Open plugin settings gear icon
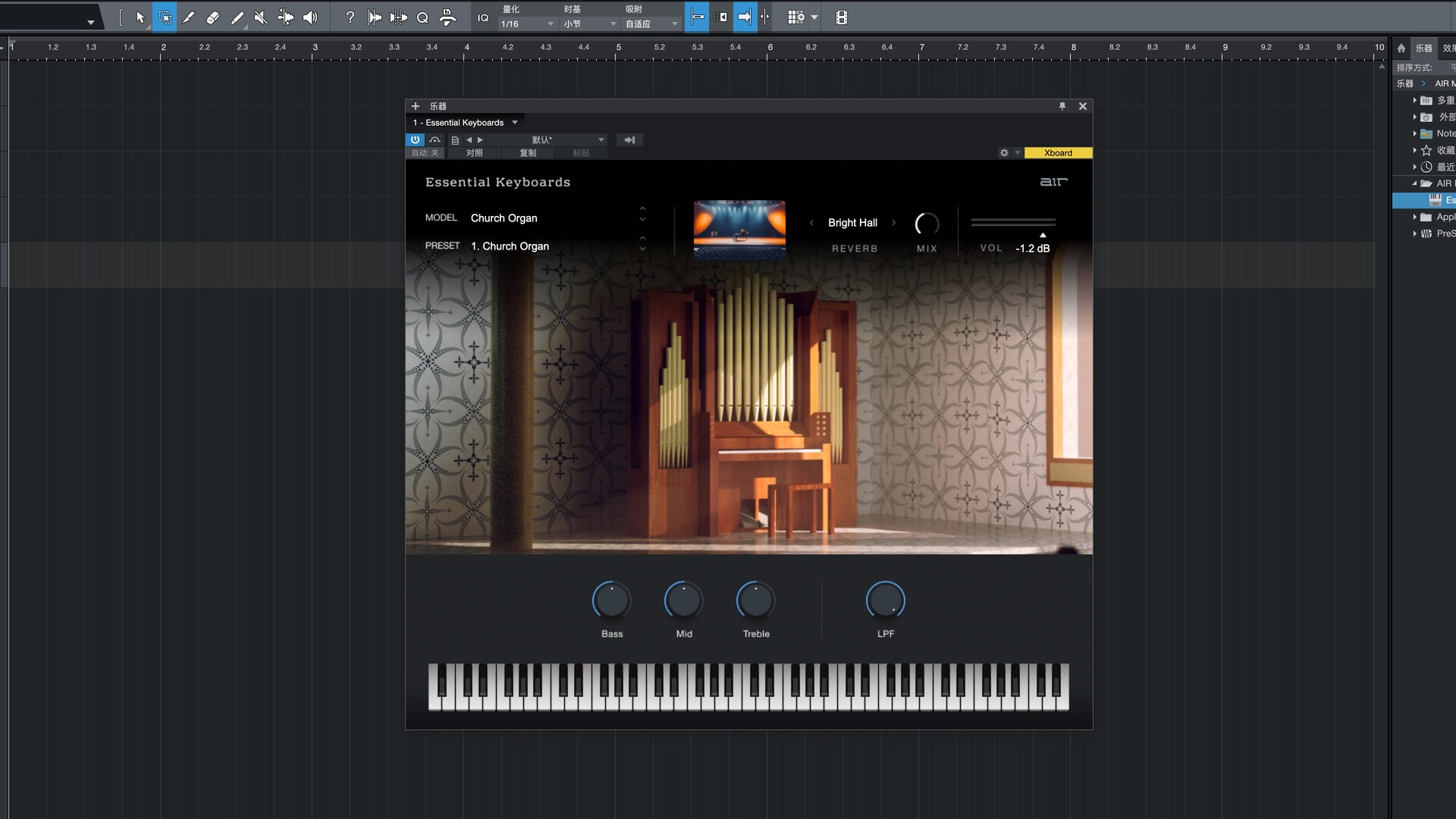Screen dimensions: 1456x819 point(1004,153)
